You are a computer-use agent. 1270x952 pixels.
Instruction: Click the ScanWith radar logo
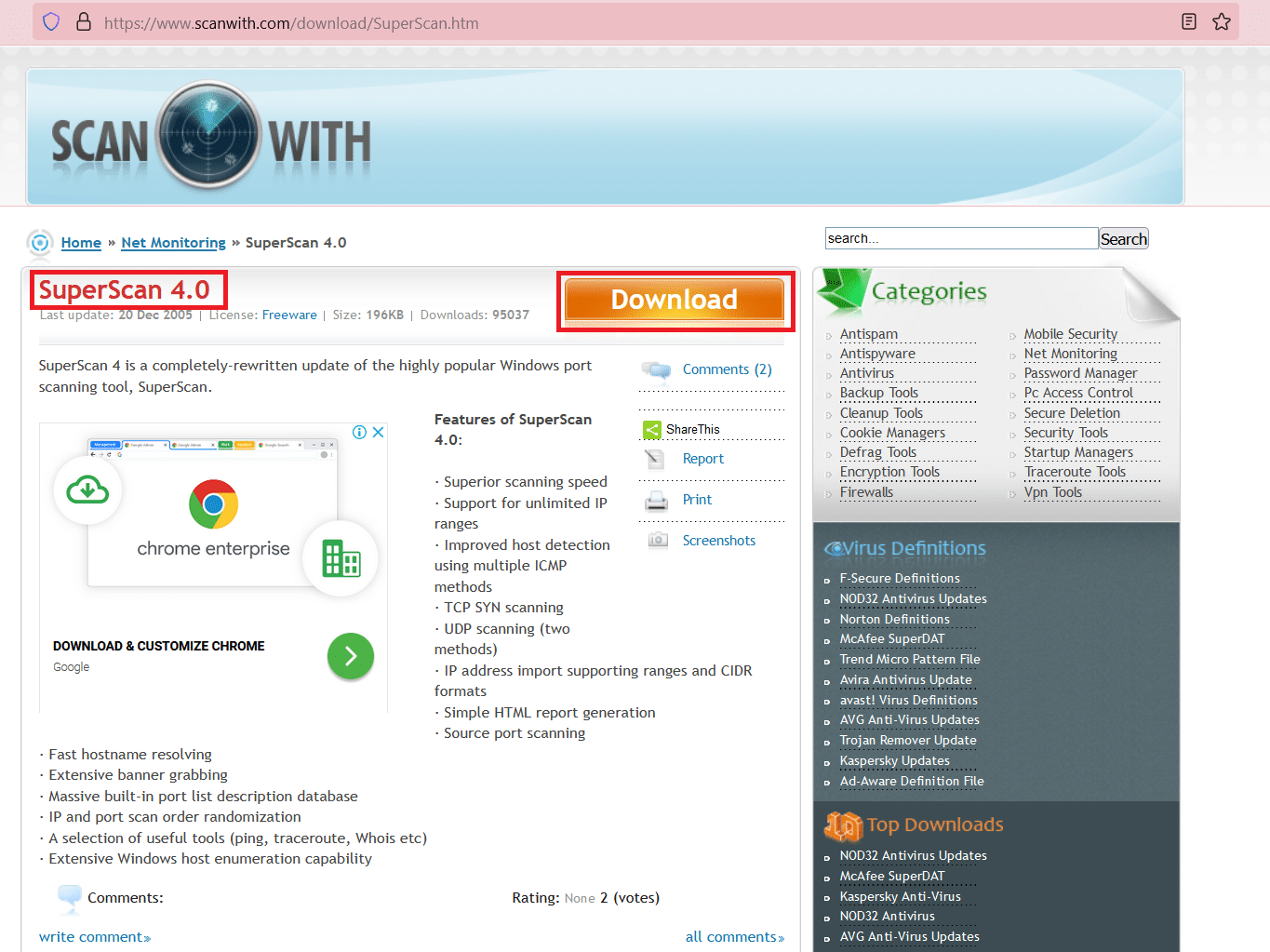click(x=208, y=136)
